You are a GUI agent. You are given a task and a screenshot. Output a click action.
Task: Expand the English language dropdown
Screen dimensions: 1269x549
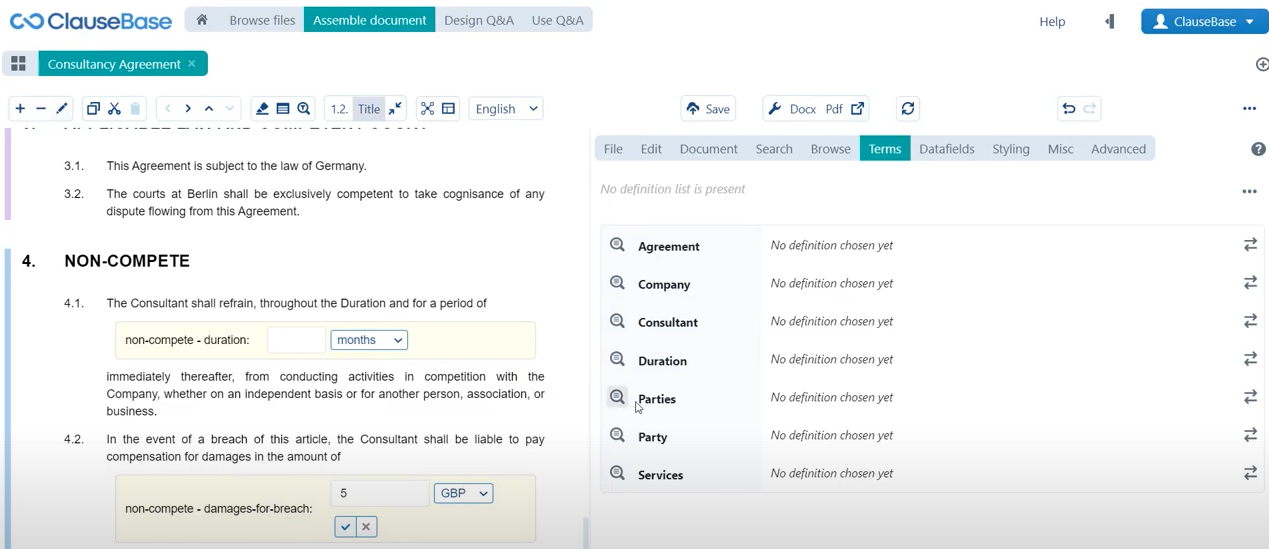506,109
